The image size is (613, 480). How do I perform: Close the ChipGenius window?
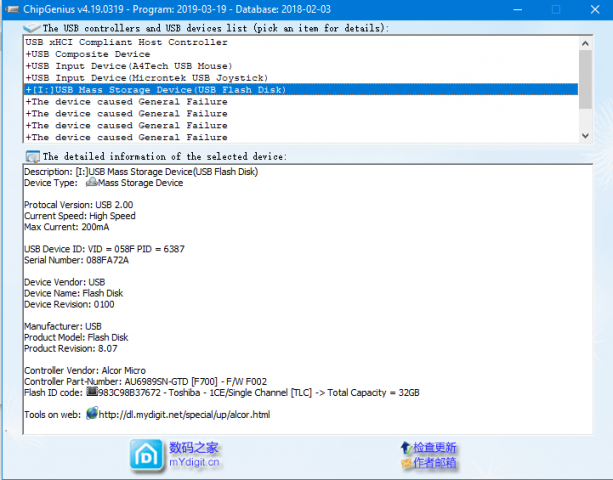595,9
